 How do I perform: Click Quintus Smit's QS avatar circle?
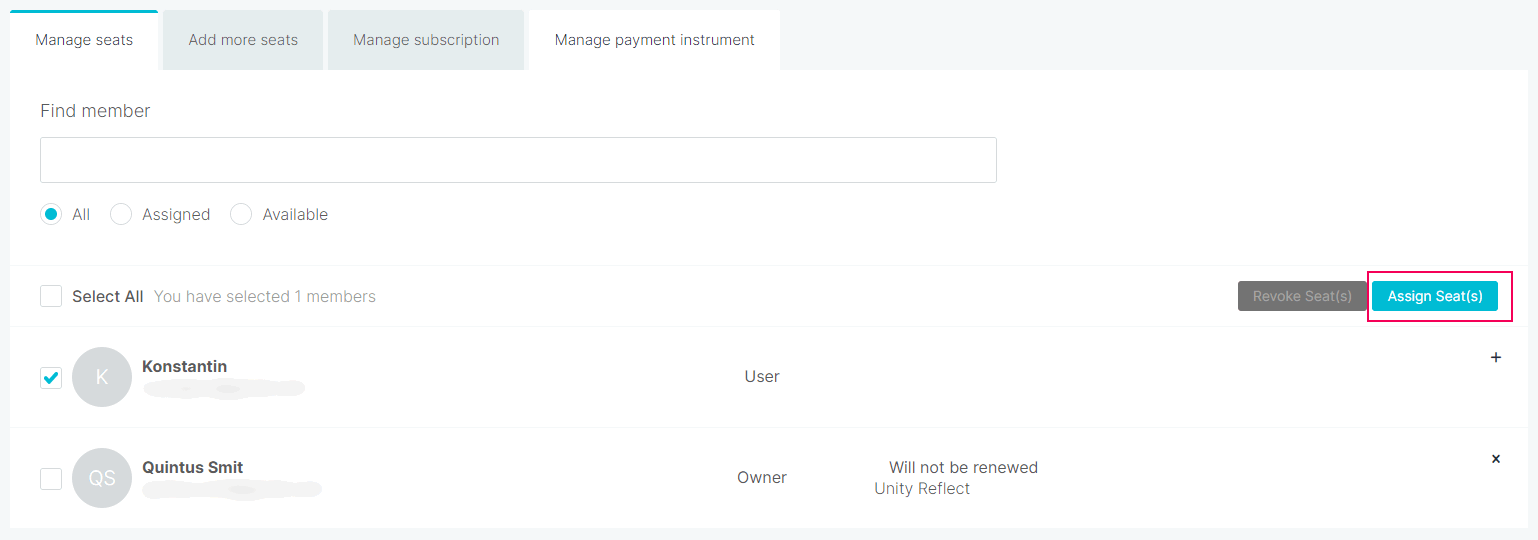point(102,478)
